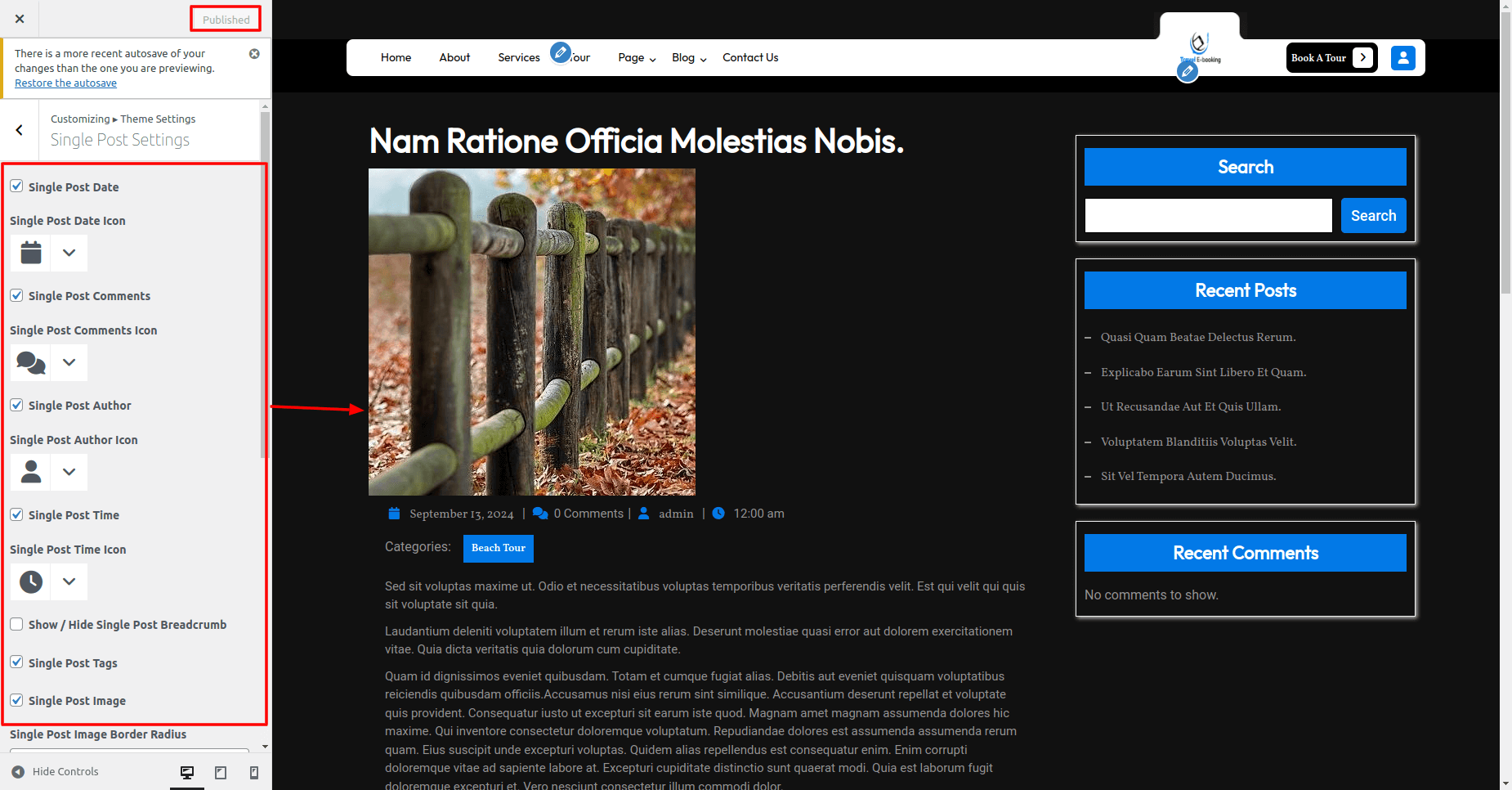Click the blue user account icon in header

(x=1402, y=58)
